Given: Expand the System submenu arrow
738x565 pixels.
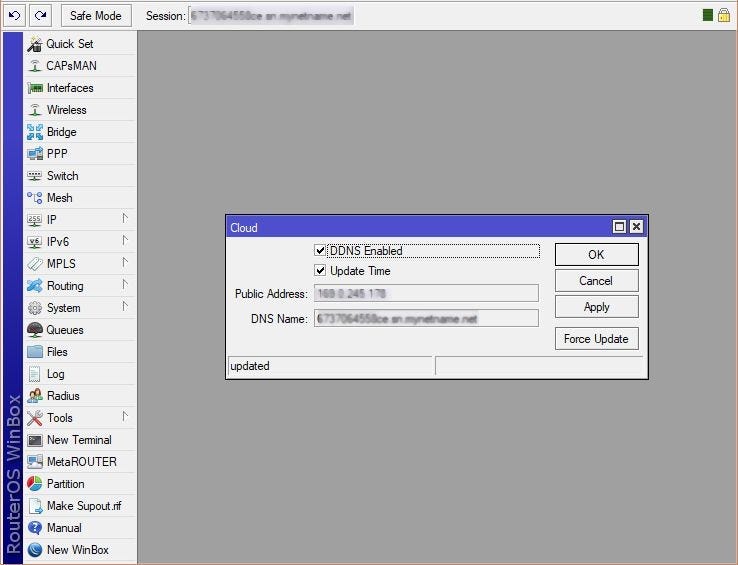Looking at the screenshot, I should (125, 307).
